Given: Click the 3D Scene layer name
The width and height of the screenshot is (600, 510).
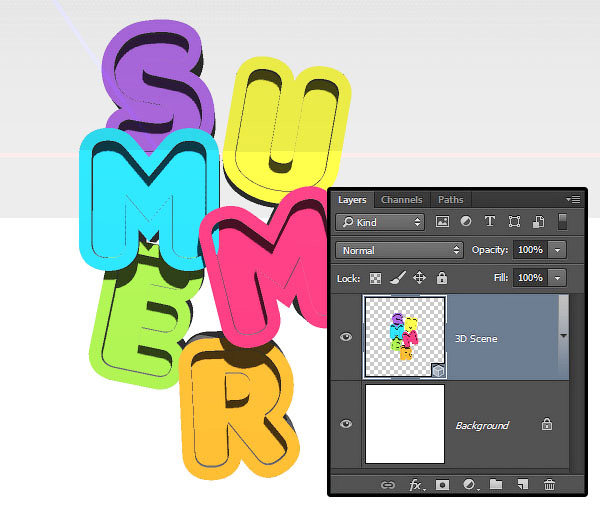Looking at the screenshot, I should click(x=476, y=339).
